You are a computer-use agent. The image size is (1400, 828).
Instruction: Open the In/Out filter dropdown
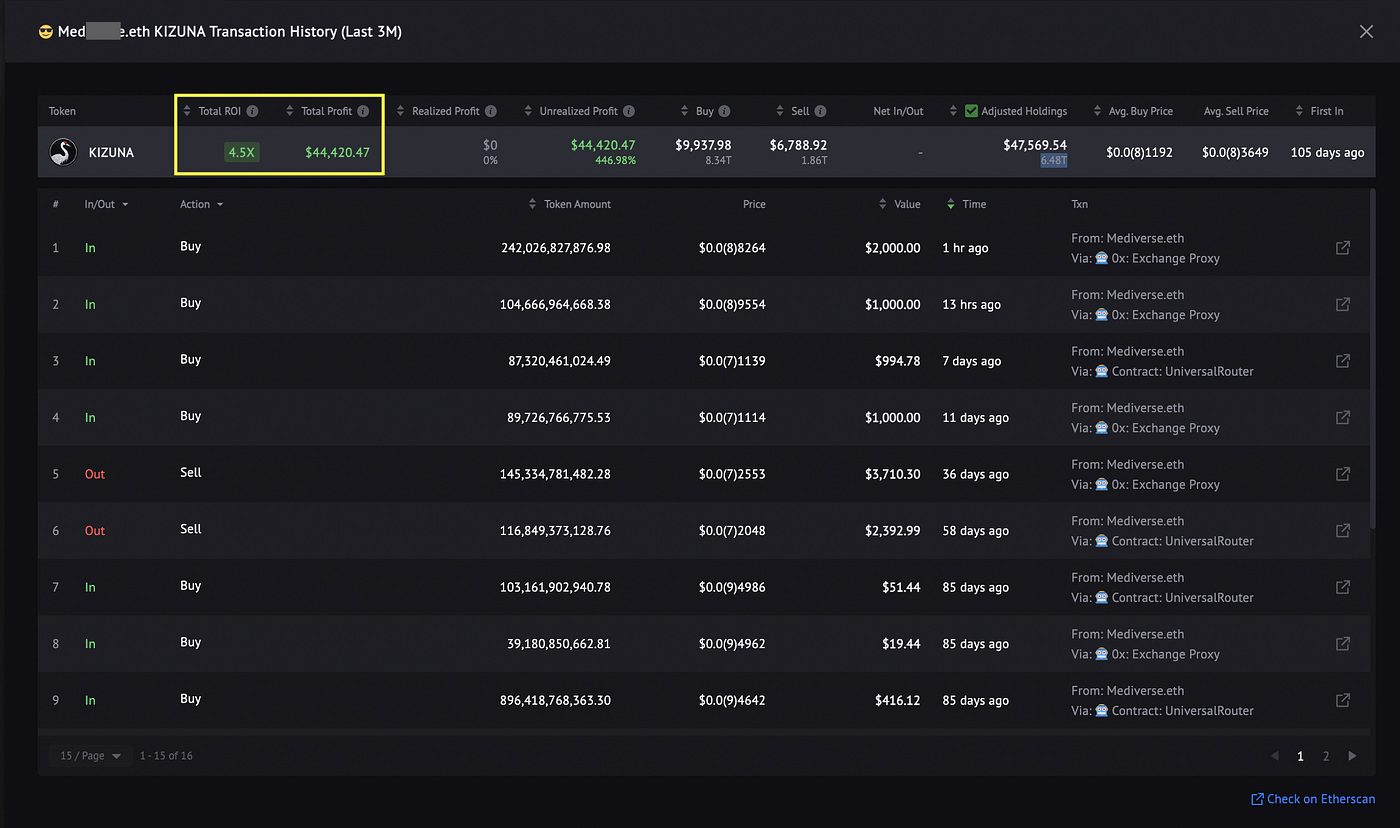(106, 204)
